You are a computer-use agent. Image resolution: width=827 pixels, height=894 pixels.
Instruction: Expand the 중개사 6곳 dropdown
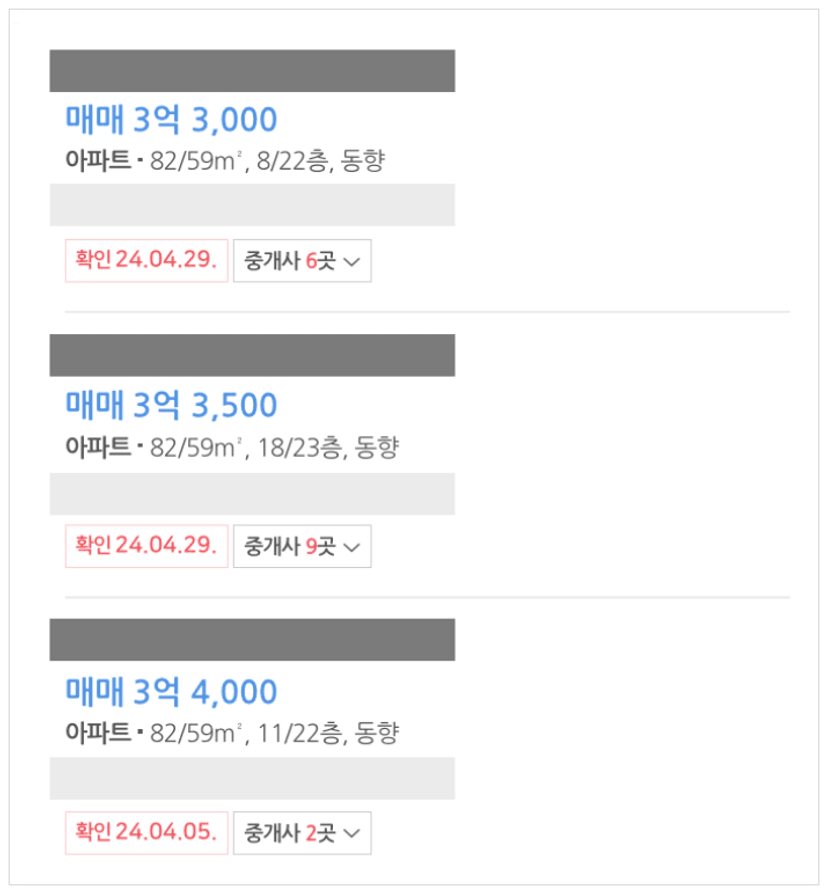coord(302,261)
